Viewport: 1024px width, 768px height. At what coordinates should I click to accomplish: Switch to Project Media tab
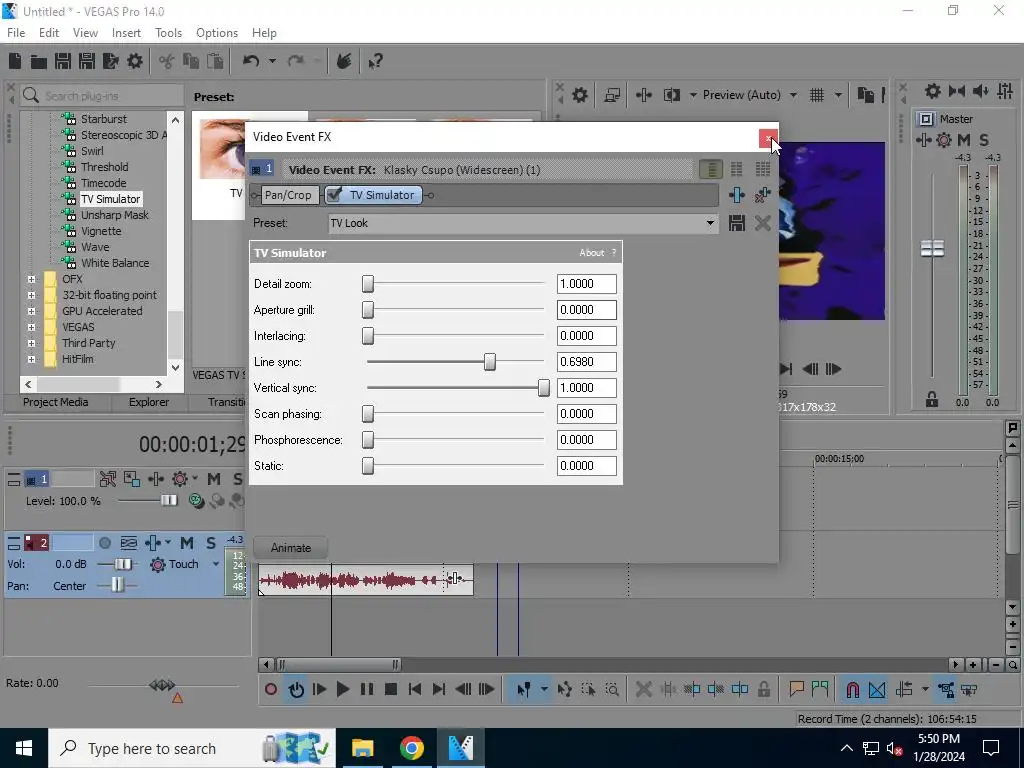(x=56, y=402)
